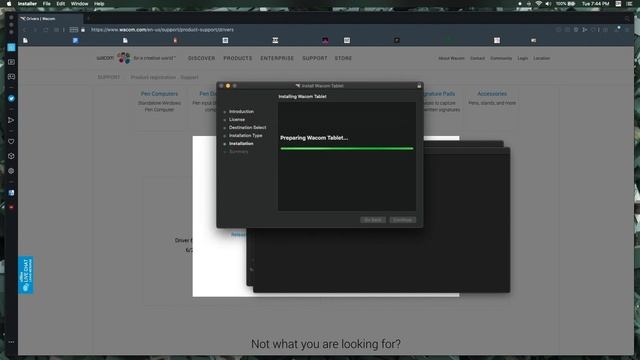This screenshot has width=640, height=360.
Task: Open the Twitter icon in browser sidebar
Action: pos(11,98)
